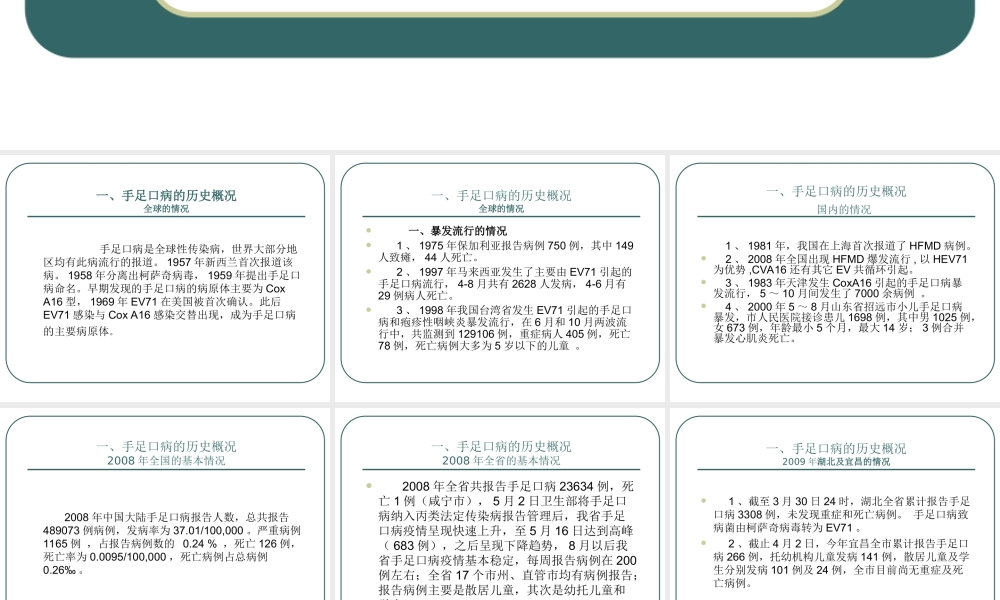Click the subtitle 全球的情况 under the heading
The height and width of the screenshot is (600, 1000).
pos(168,206)
